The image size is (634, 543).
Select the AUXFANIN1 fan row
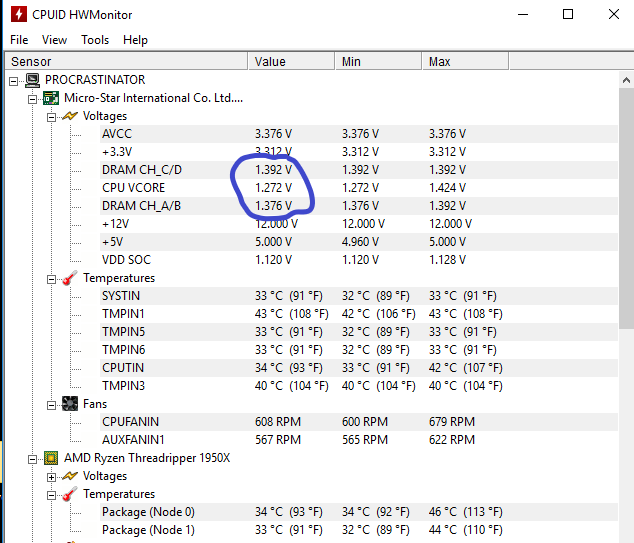click(359, 439)
